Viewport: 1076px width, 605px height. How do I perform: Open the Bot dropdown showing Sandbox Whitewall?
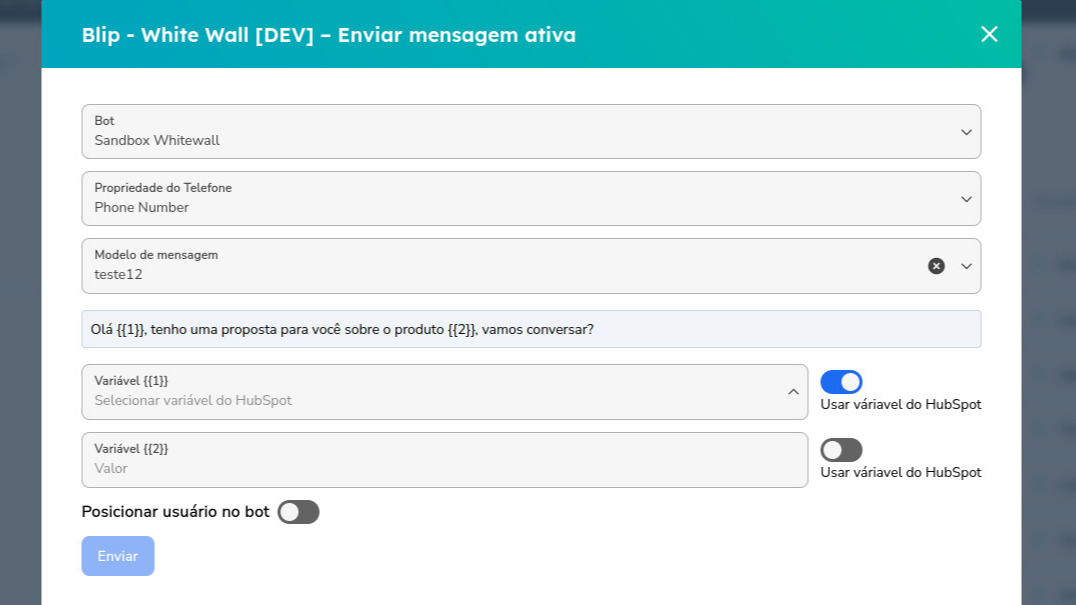click(530, 131)
